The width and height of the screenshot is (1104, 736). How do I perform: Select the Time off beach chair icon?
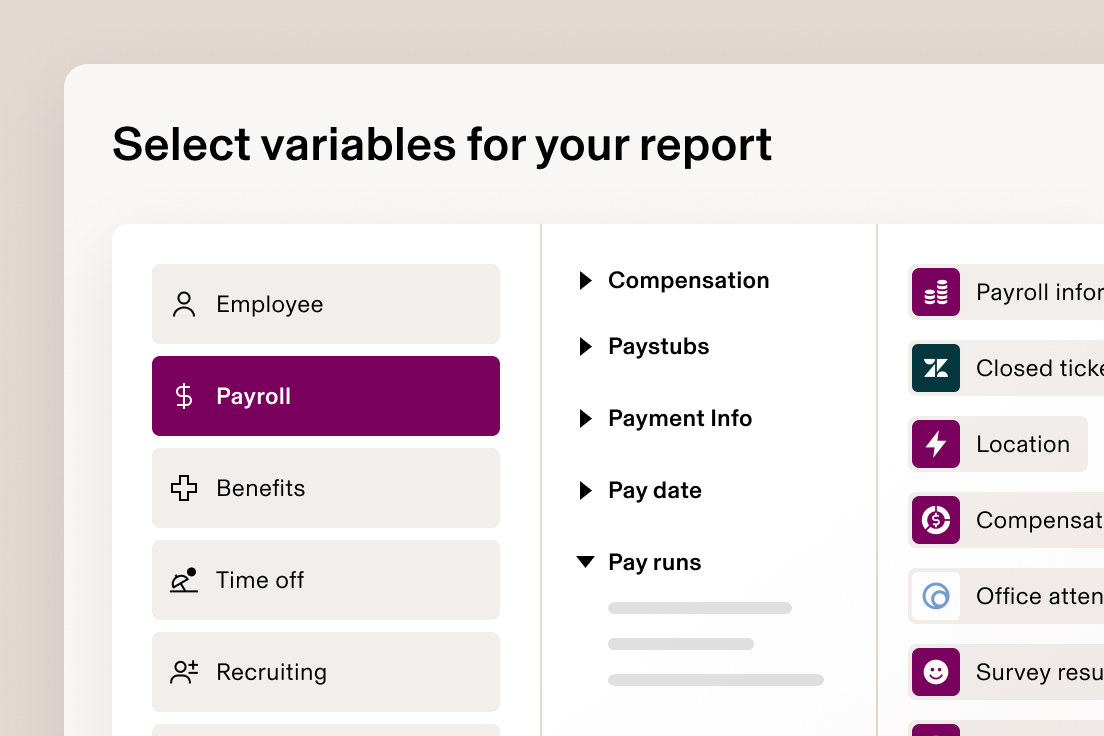coord(183,579)
